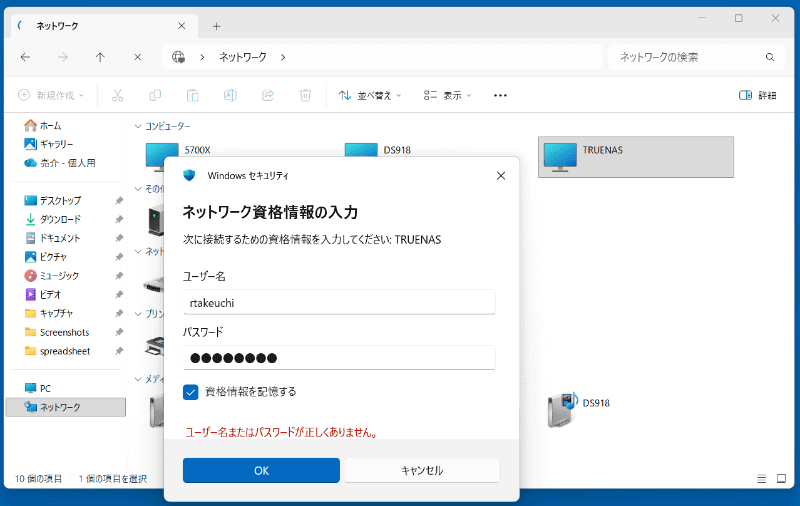Click the network globe icon in address bar

pos(178,57)
